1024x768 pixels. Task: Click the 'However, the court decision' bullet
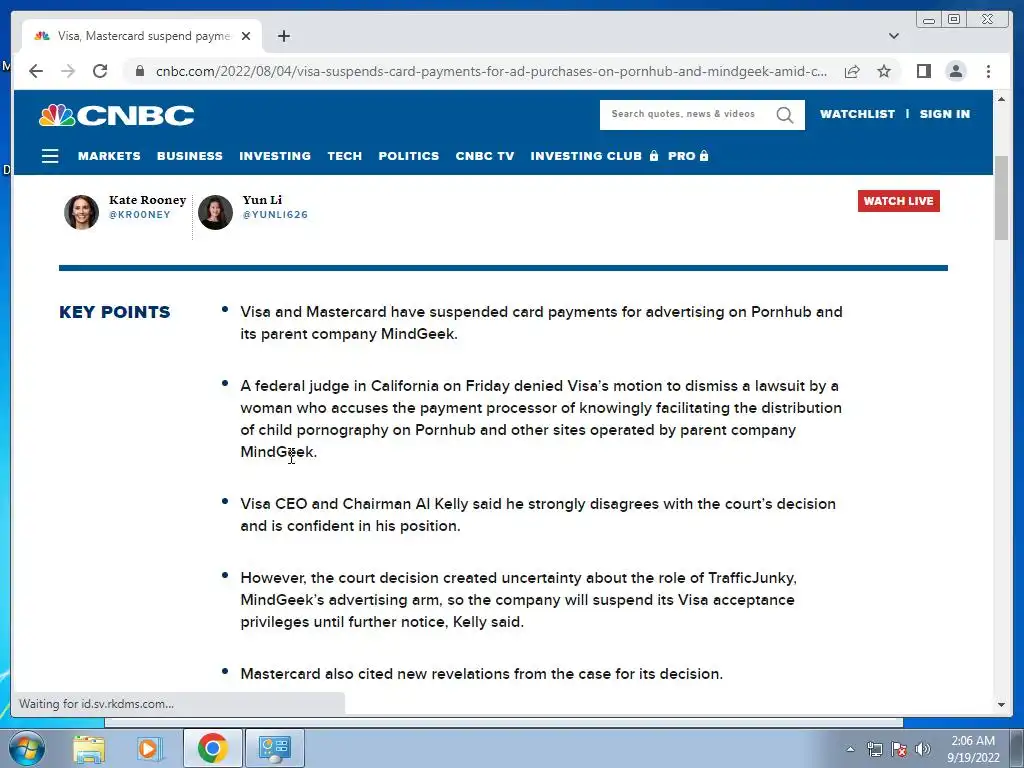coord(519,600)
